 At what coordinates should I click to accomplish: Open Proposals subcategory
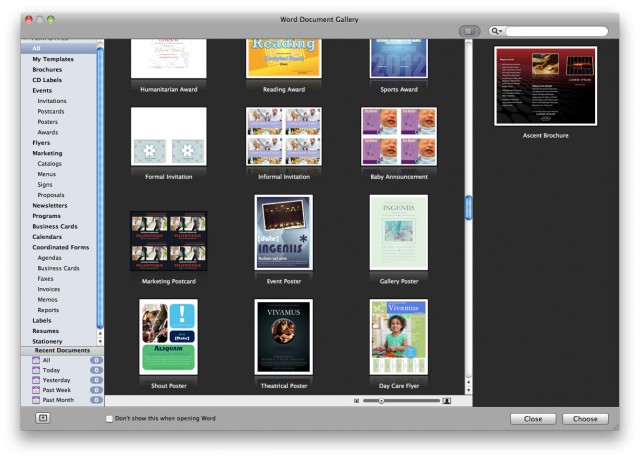point(51,195)
